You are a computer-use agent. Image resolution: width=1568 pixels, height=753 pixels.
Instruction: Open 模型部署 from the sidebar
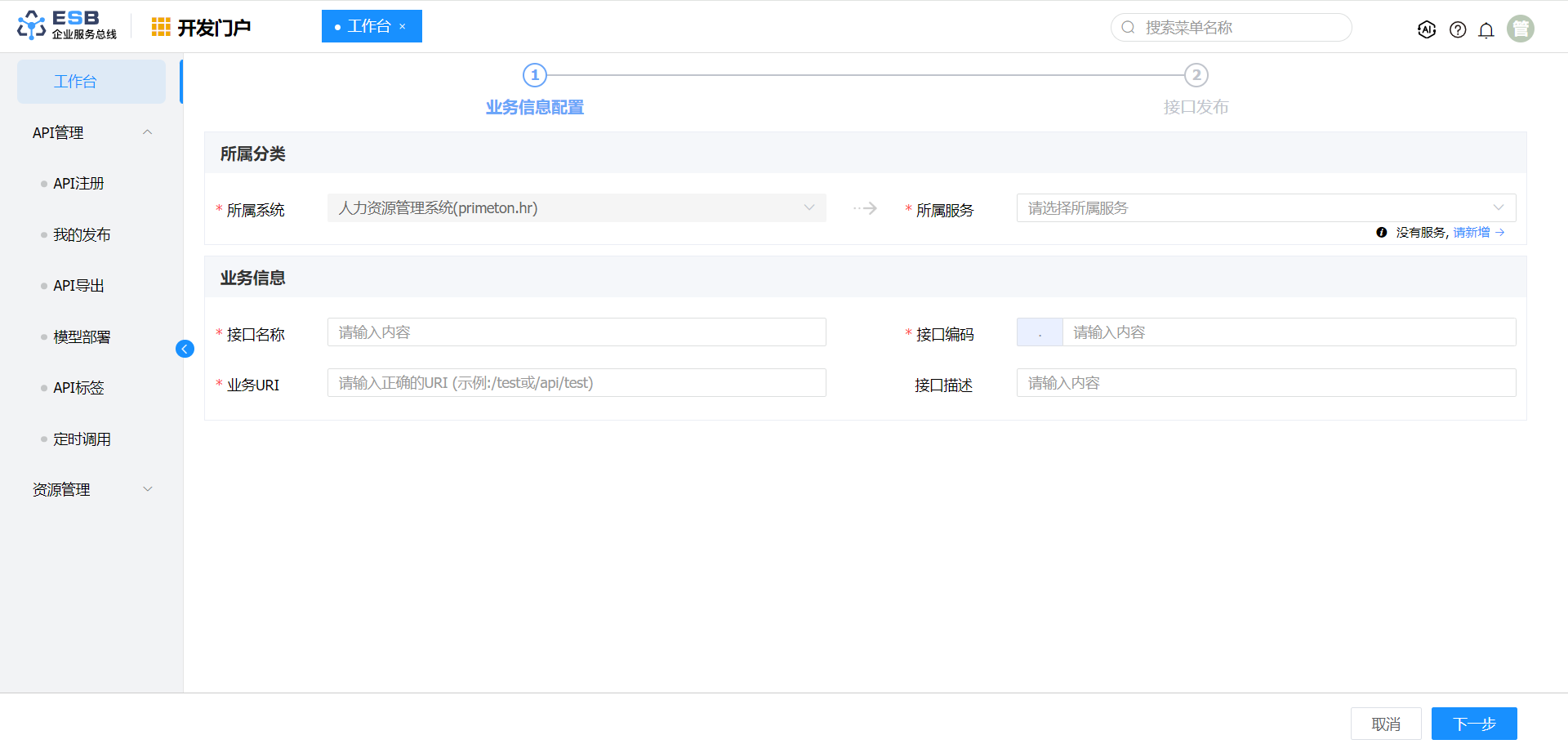pos(82,337)
